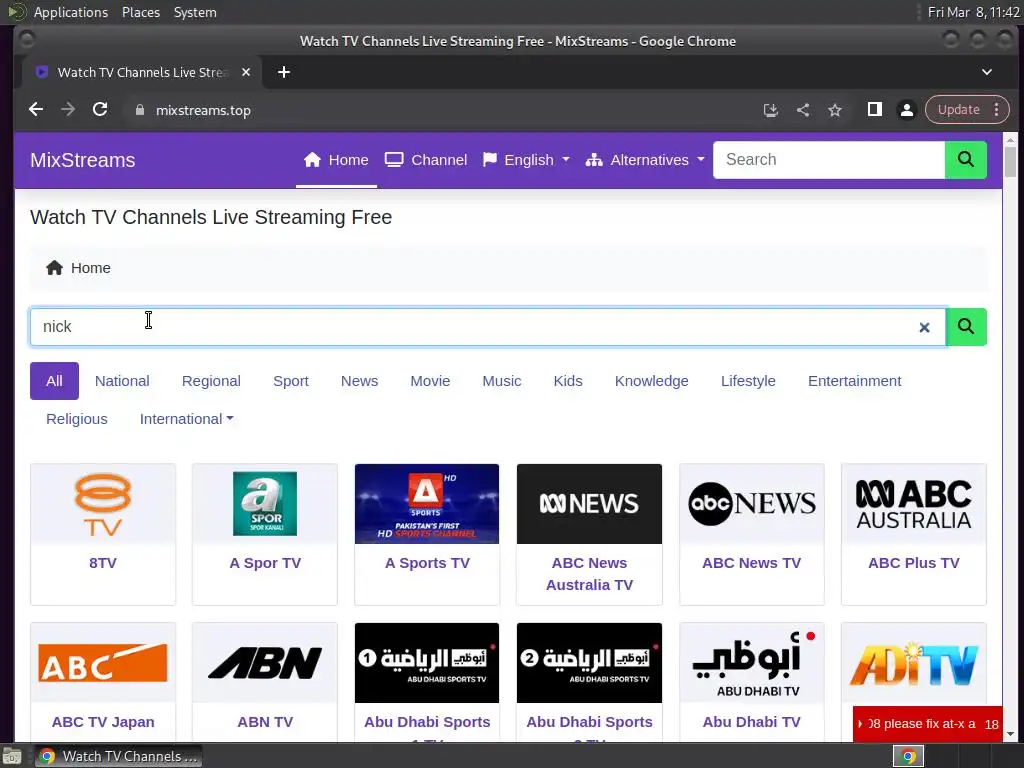1024x768 pixels.
Task: Click the install app icon in address bar
Action: click(771, 110)
